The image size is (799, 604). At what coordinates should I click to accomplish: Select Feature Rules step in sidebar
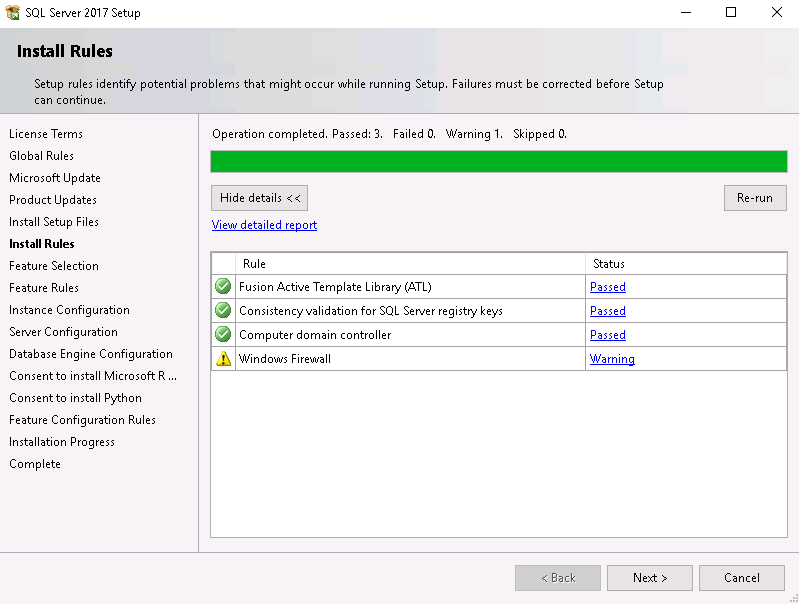(x=44, y=287)
